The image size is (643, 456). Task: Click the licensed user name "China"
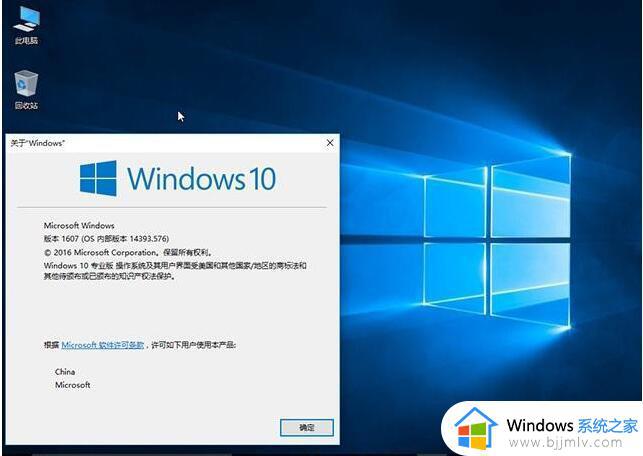65,372
